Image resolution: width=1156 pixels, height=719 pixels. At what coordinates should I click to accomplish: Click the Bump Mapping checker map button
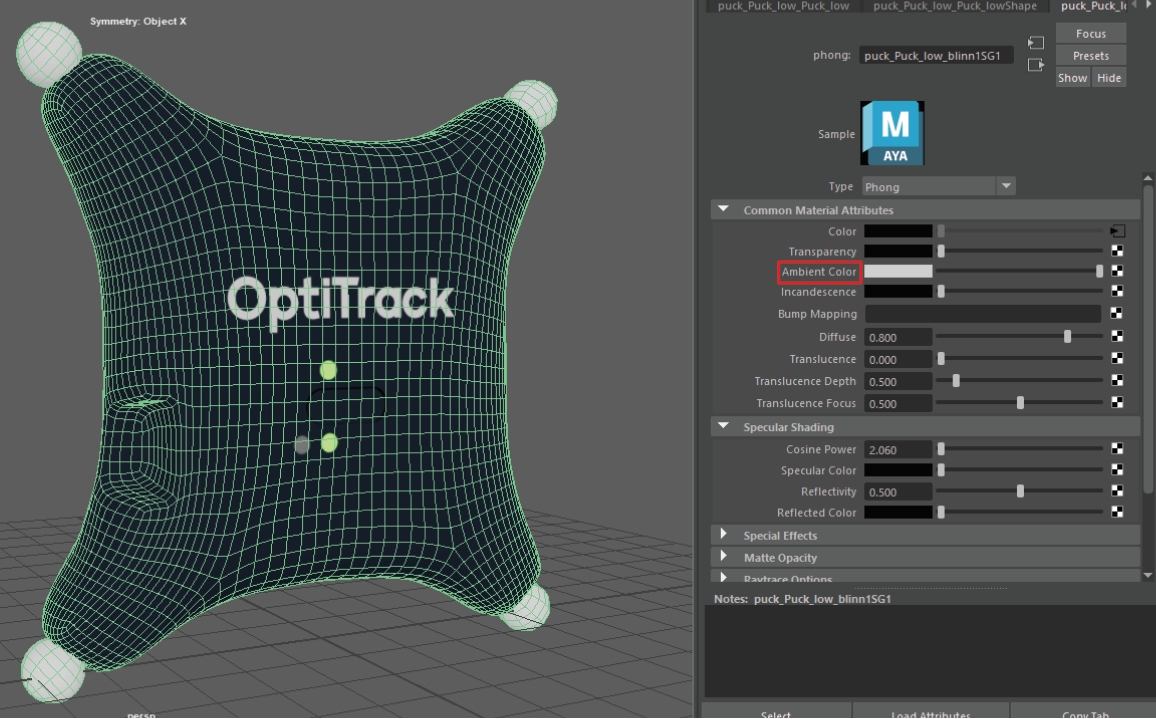[x=1117, y=314]
